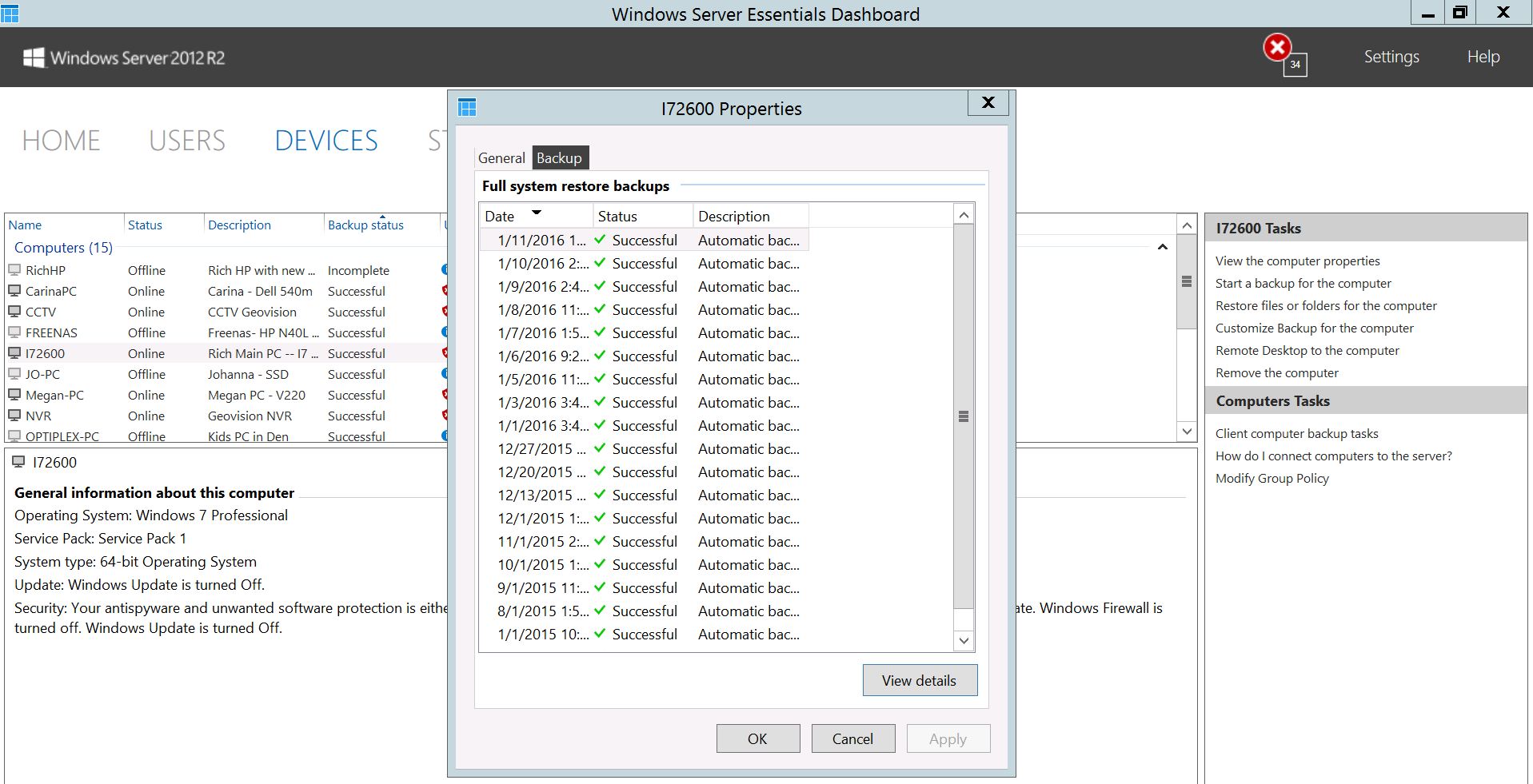Click the device list scrollbar thumb
The height and width of the screenshot is (784, 1533).
coord(1187,281)
